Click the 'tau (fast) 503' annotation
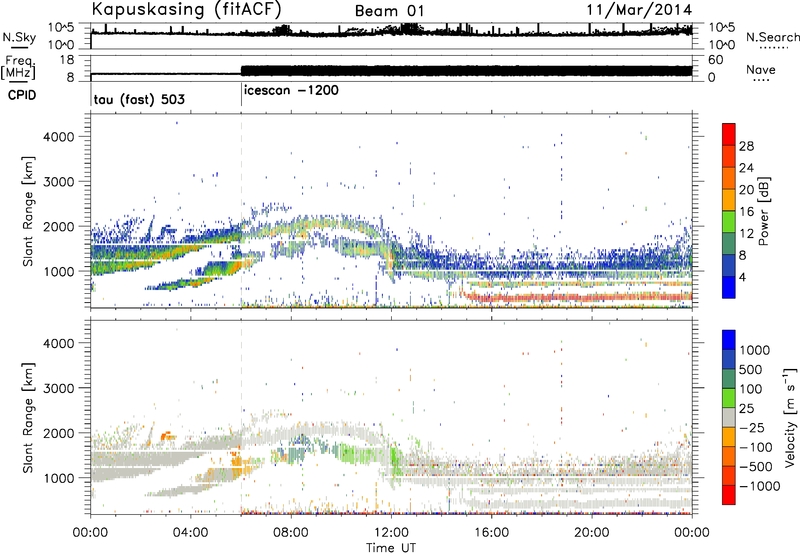 pos(139,99)
